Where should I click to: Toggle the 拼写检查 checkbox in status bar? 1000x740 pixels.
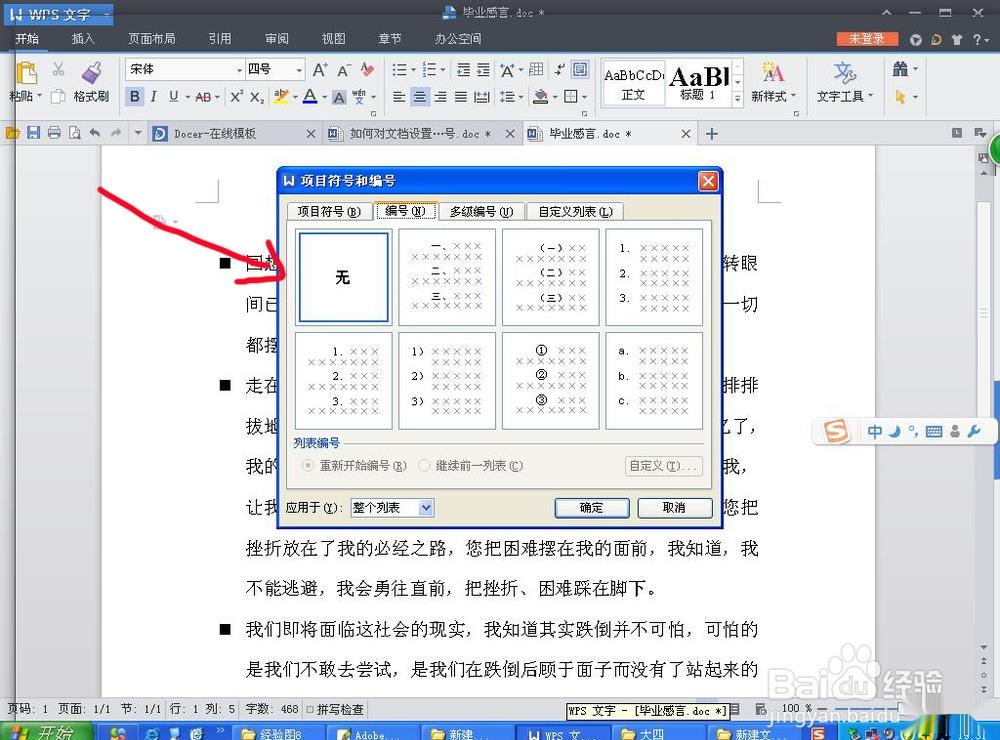[x=310, y=709]
